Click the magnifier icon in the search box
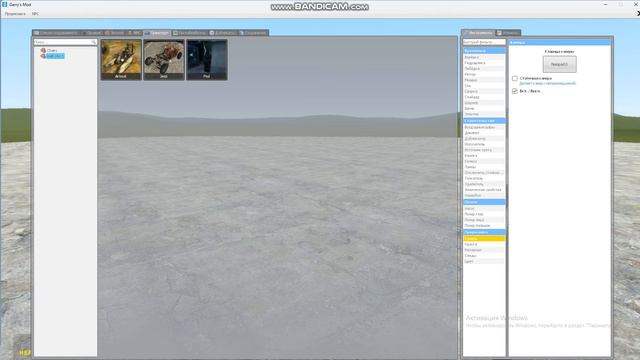The width and height of the screenshot is (640, 360). click(93, 42)
